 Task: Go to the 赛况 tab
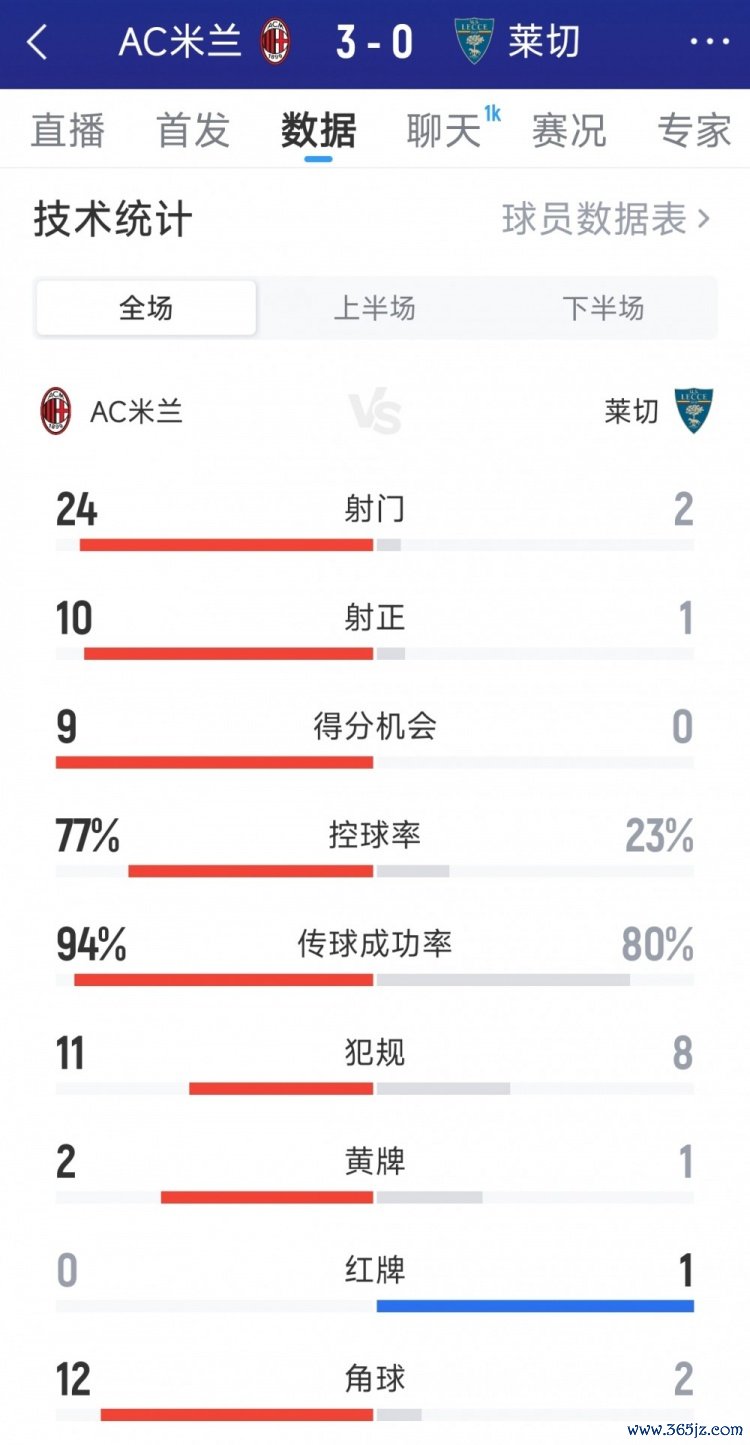click(x=569, y=131)
